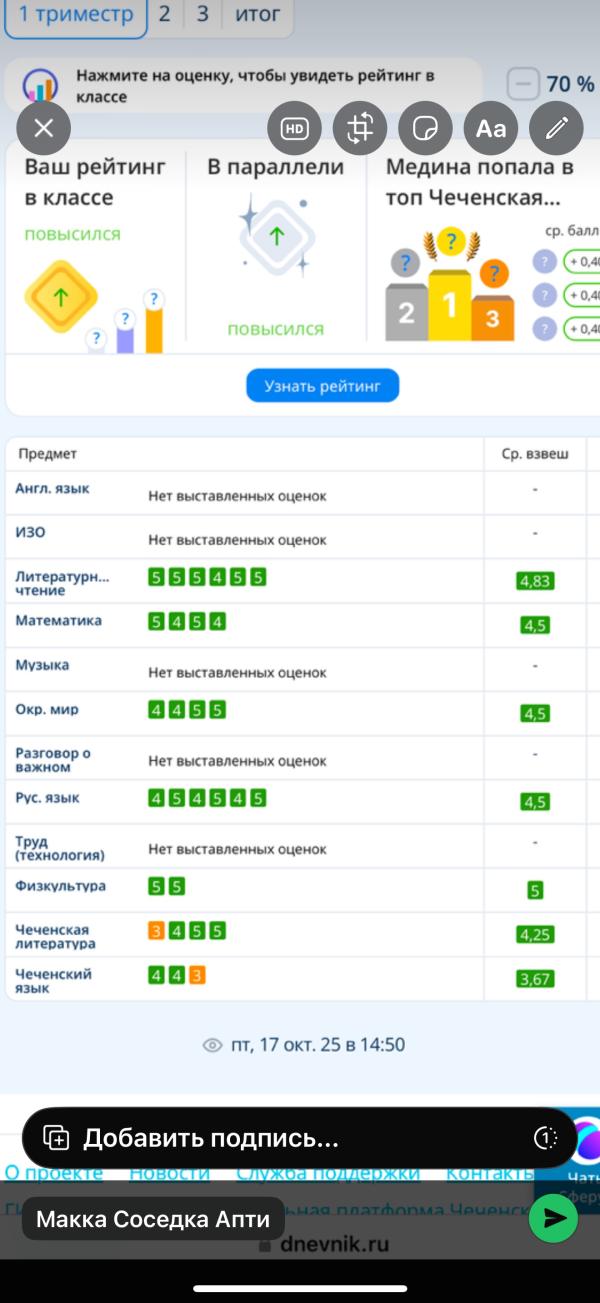The image size is (600, 1303).
Task: Toggle the view-once option
Action: (x=545, y=1138)
